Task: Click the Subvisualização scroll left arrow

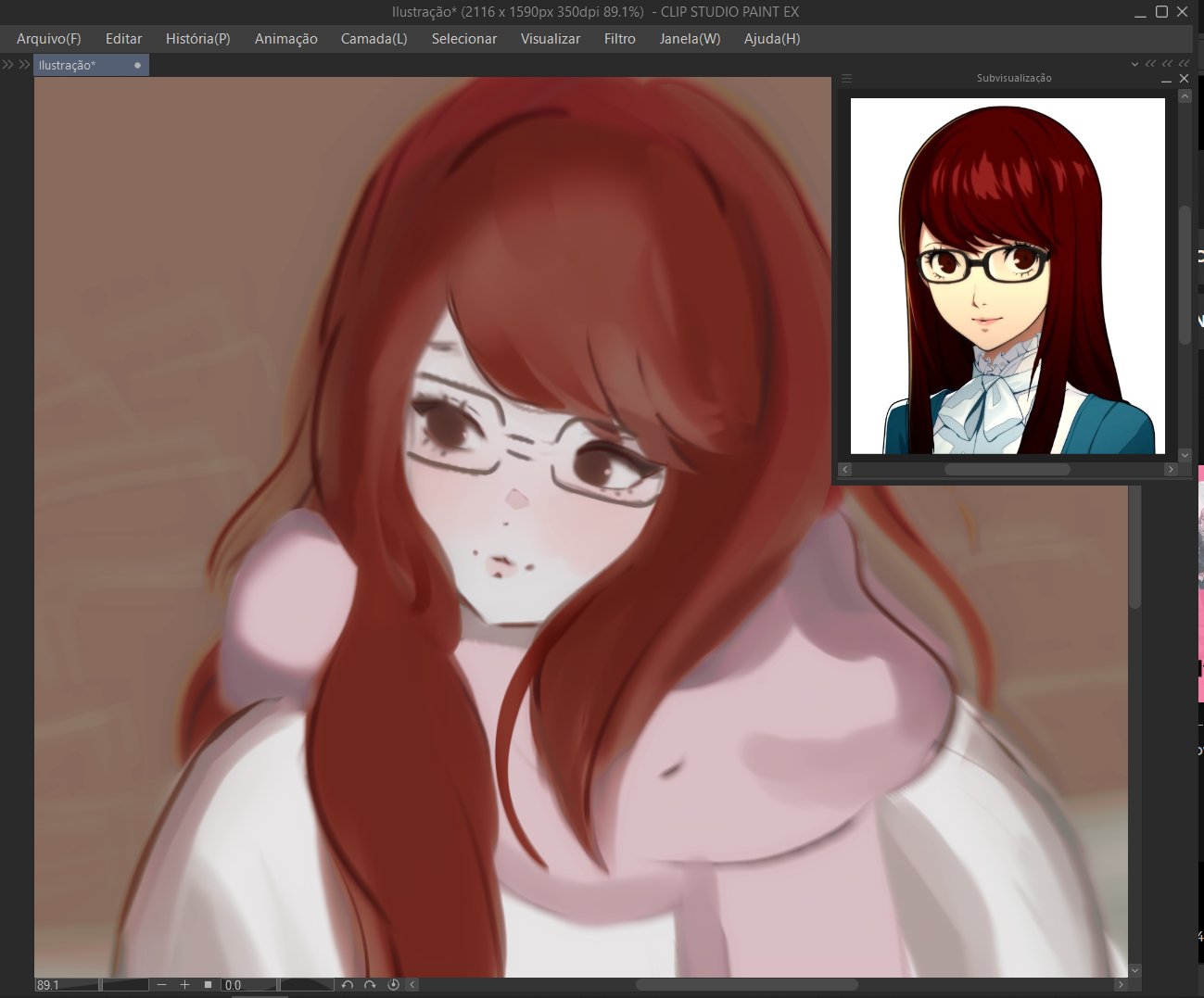Action: (845, 469)
